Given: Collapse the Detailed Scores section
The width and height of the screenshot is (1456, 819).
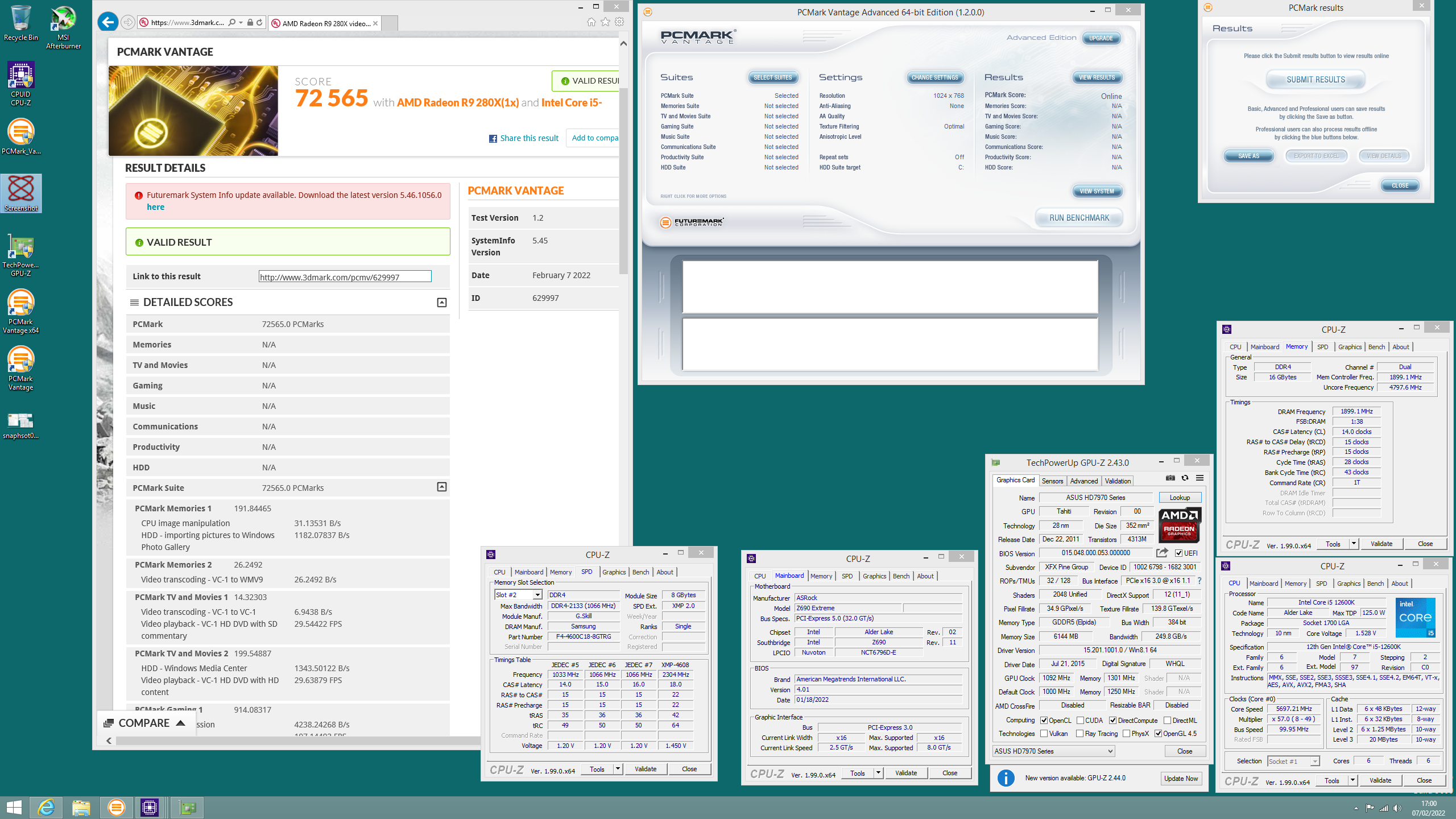Looking at the screenshot, I should [x=441, y=303].
